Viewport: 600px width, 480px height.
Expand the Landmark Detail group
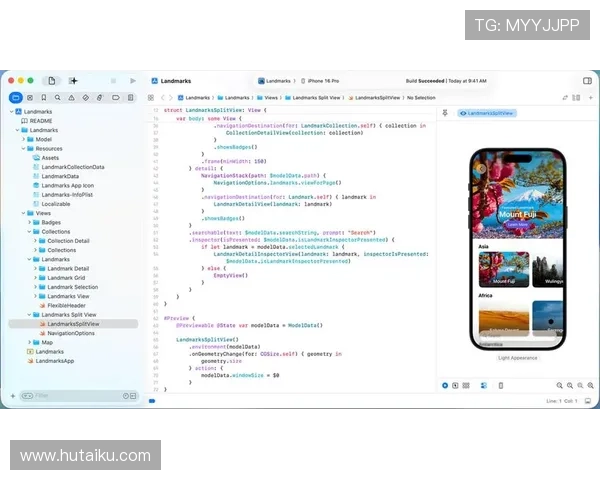tap(36, 268)
